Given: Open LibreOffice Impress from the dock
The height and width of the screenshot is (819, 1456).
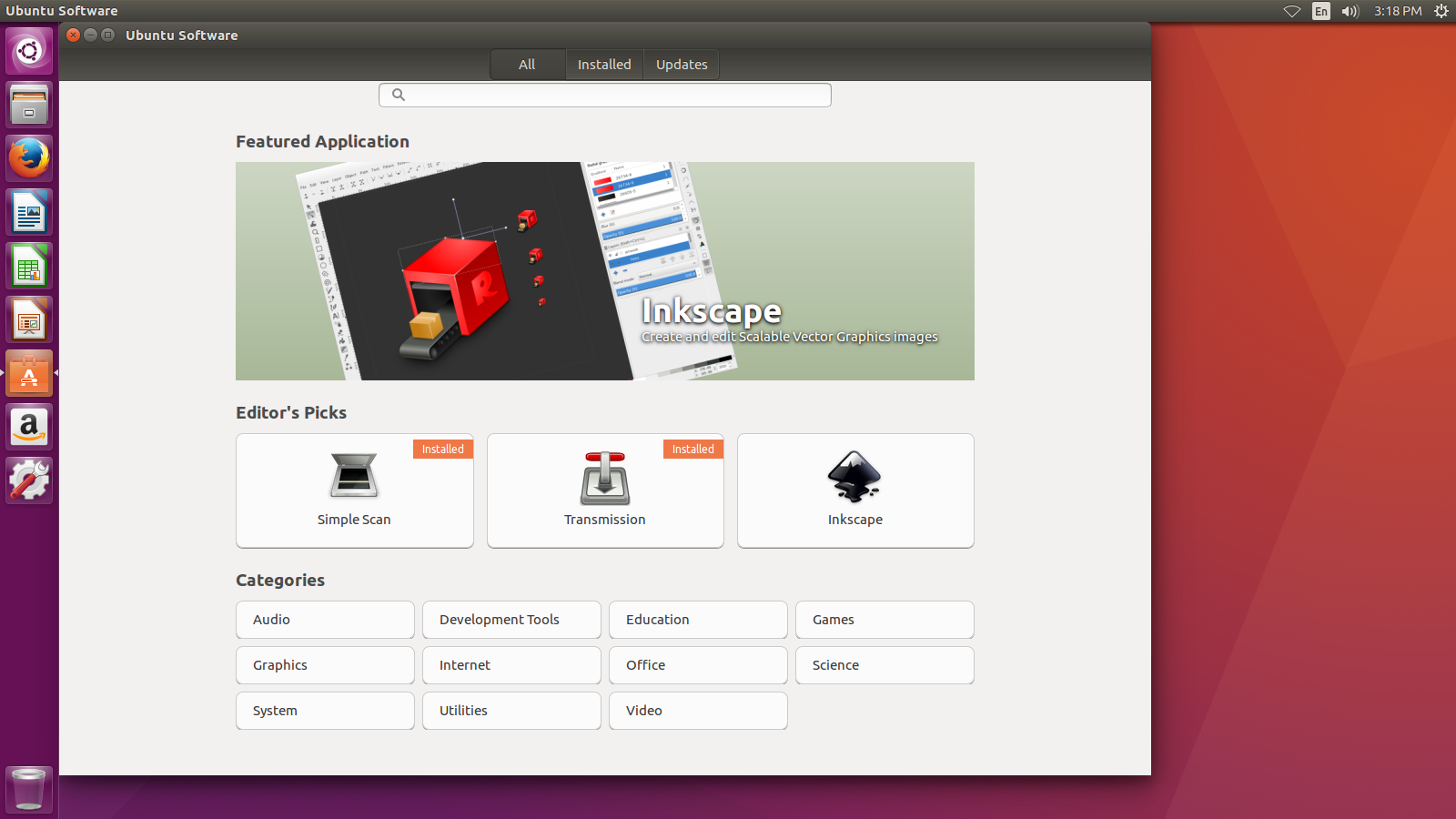Looking at the screenshot, I should coord(29,319).
